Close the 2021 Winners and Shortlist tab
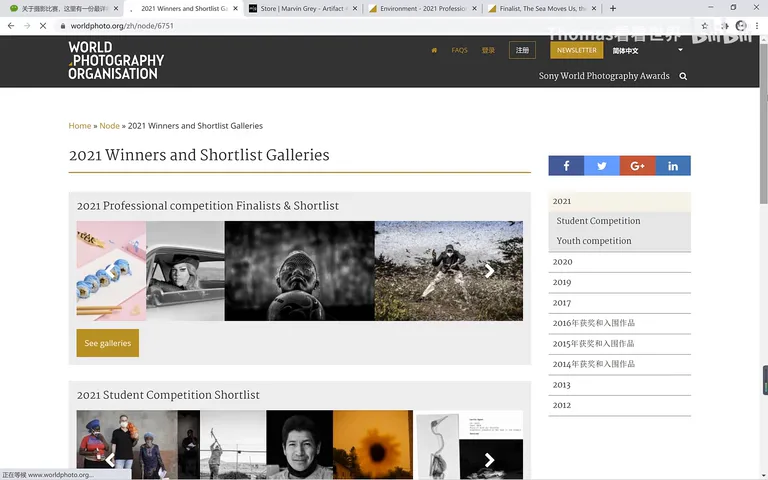This screenshot has height=480, width=768. pyautogui.click(x=236, y=8)
